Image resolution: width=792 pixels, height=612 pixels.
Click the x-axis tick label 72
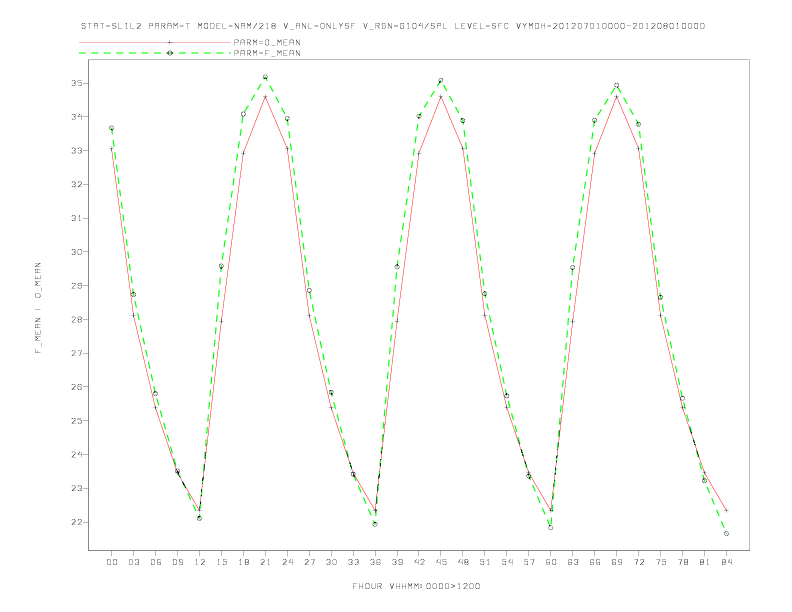(638, 562)
